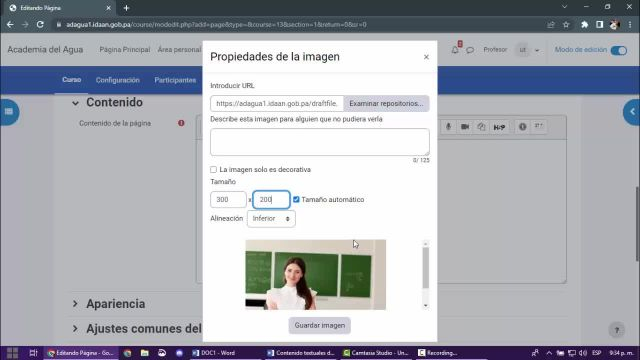Open the Alineación dropdown
640x360 pixels.
(x=271, y=219)
